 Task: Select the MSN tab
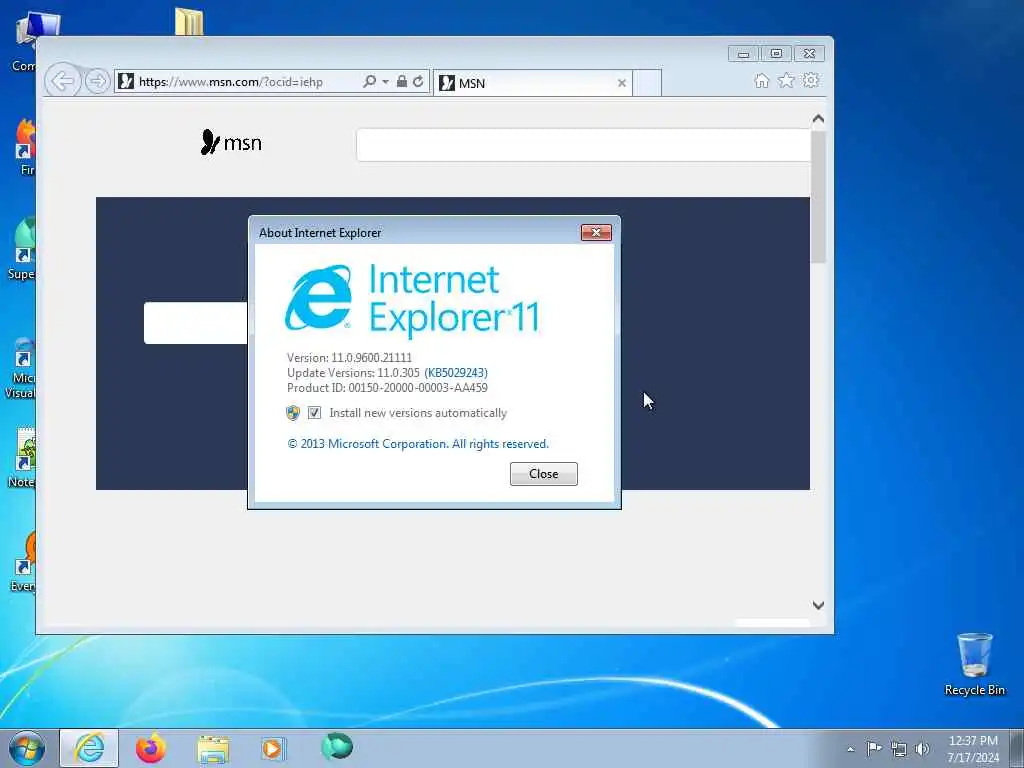[532, 83]
